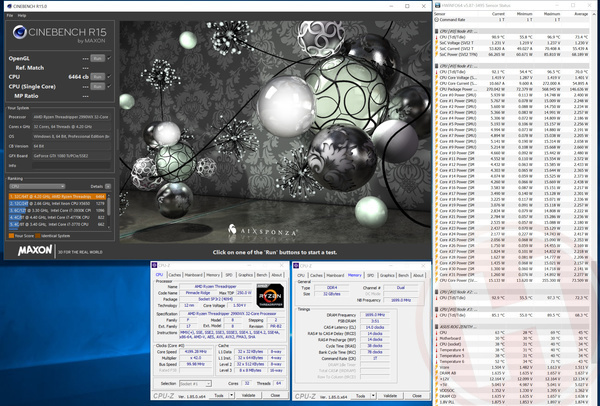Select the Core i7-3770 ranking row
The width and height of the screenshot is (600, 406).
point(57,224)
